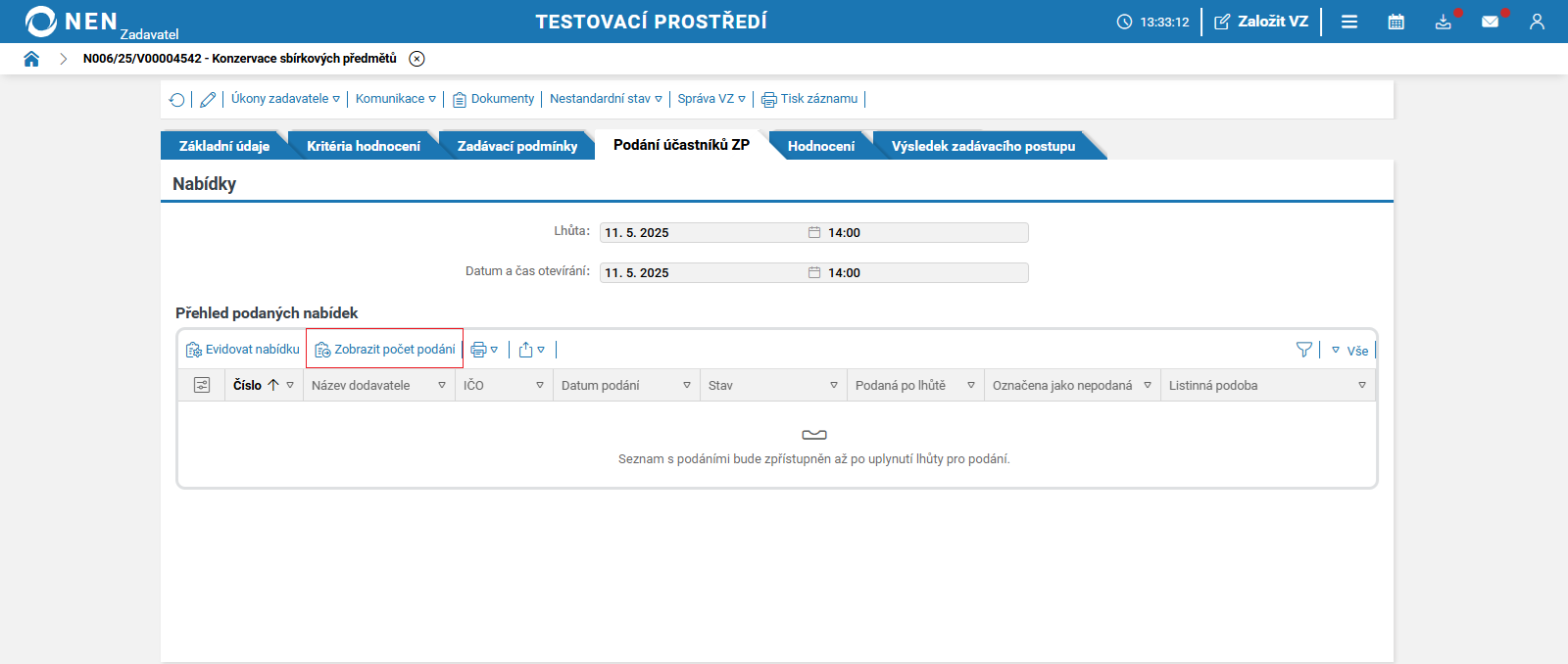Open filter arrow for Stav column
The width and height of the screenshot is (1568, 664).
tap(834, 386)
